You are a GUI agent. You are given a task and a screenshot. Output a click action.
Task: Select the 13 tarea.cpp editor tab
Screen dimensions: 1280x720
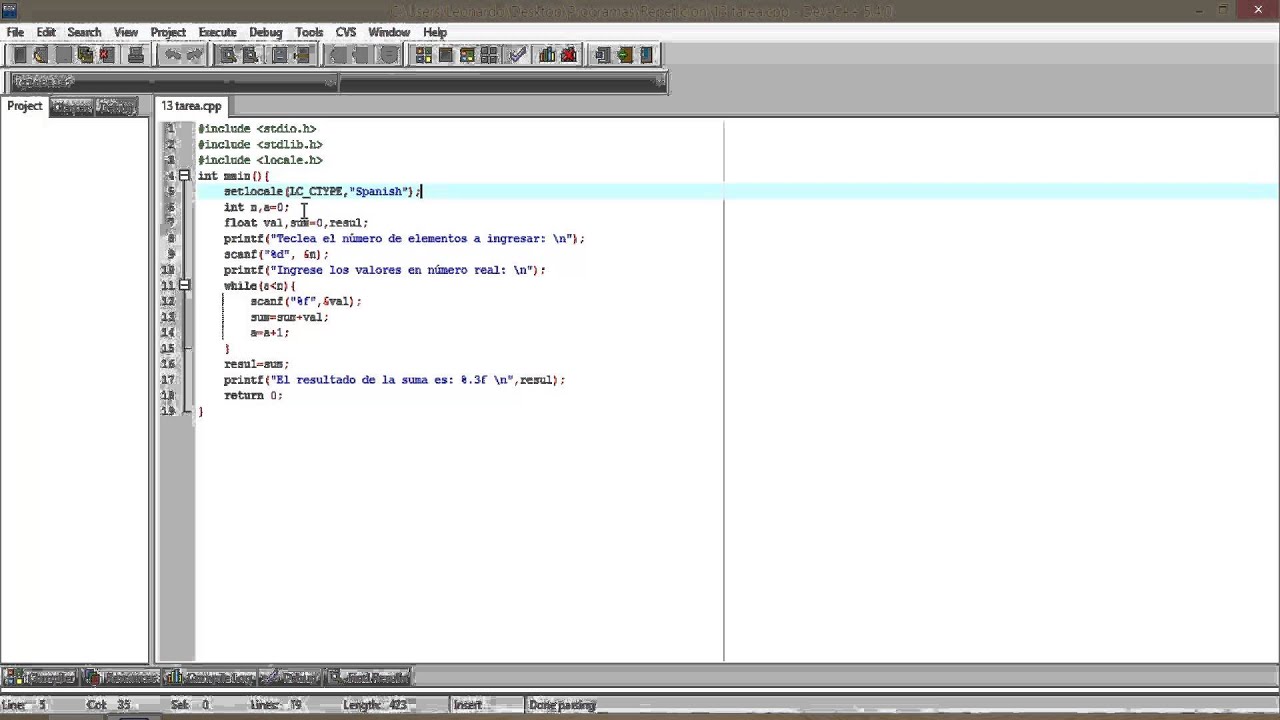pyautogui.click(x=192, y=106)
